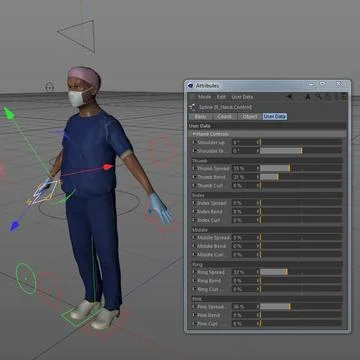Toggle keyframe dot beside Thumb Spread
Image resolution: width=360 pixels, height=360 pixels.
tap(194, 168)
